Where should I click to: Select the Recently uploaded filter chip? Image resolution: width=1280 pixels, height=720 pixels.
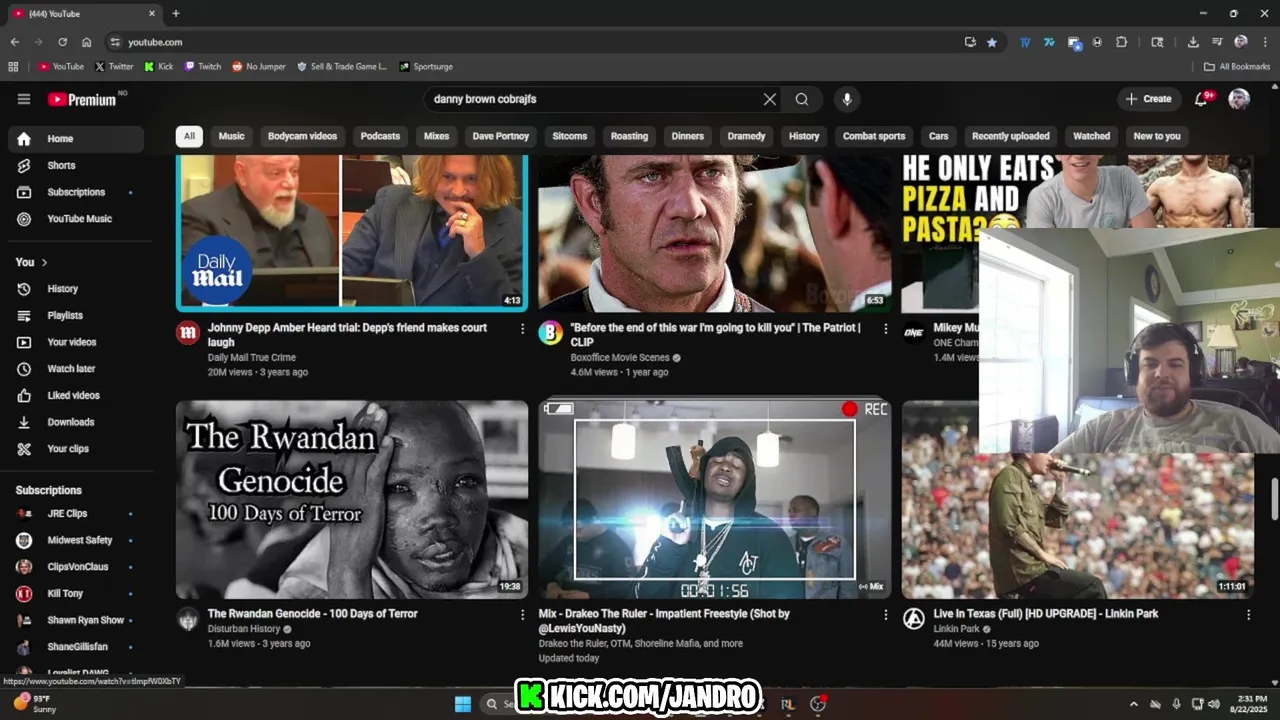(x=1011, y=136)
